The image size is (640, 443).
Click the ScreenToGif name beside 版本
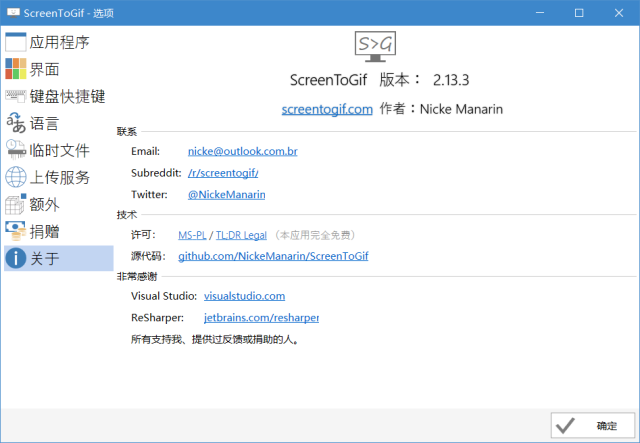[329, 80]
